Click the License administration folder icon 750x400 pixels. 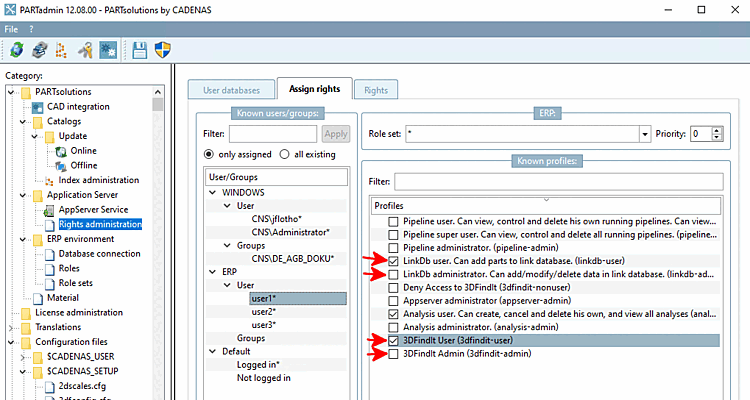pyautogui.click(x=26, y=313)
